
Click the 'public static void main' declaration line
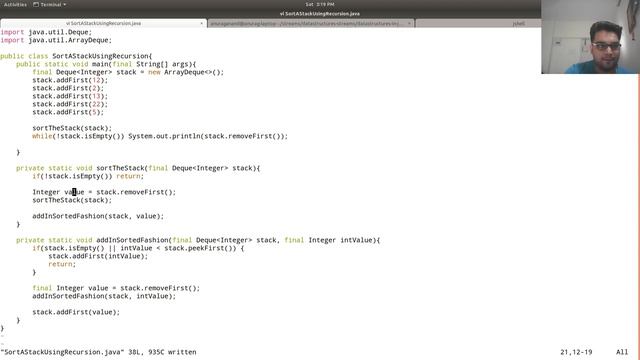[106, 64]
